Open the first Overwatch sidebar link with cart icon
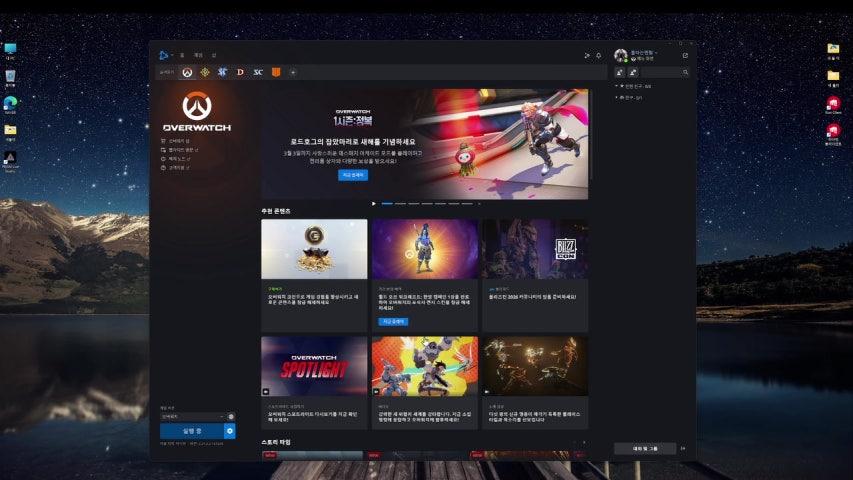 [175, 140]
